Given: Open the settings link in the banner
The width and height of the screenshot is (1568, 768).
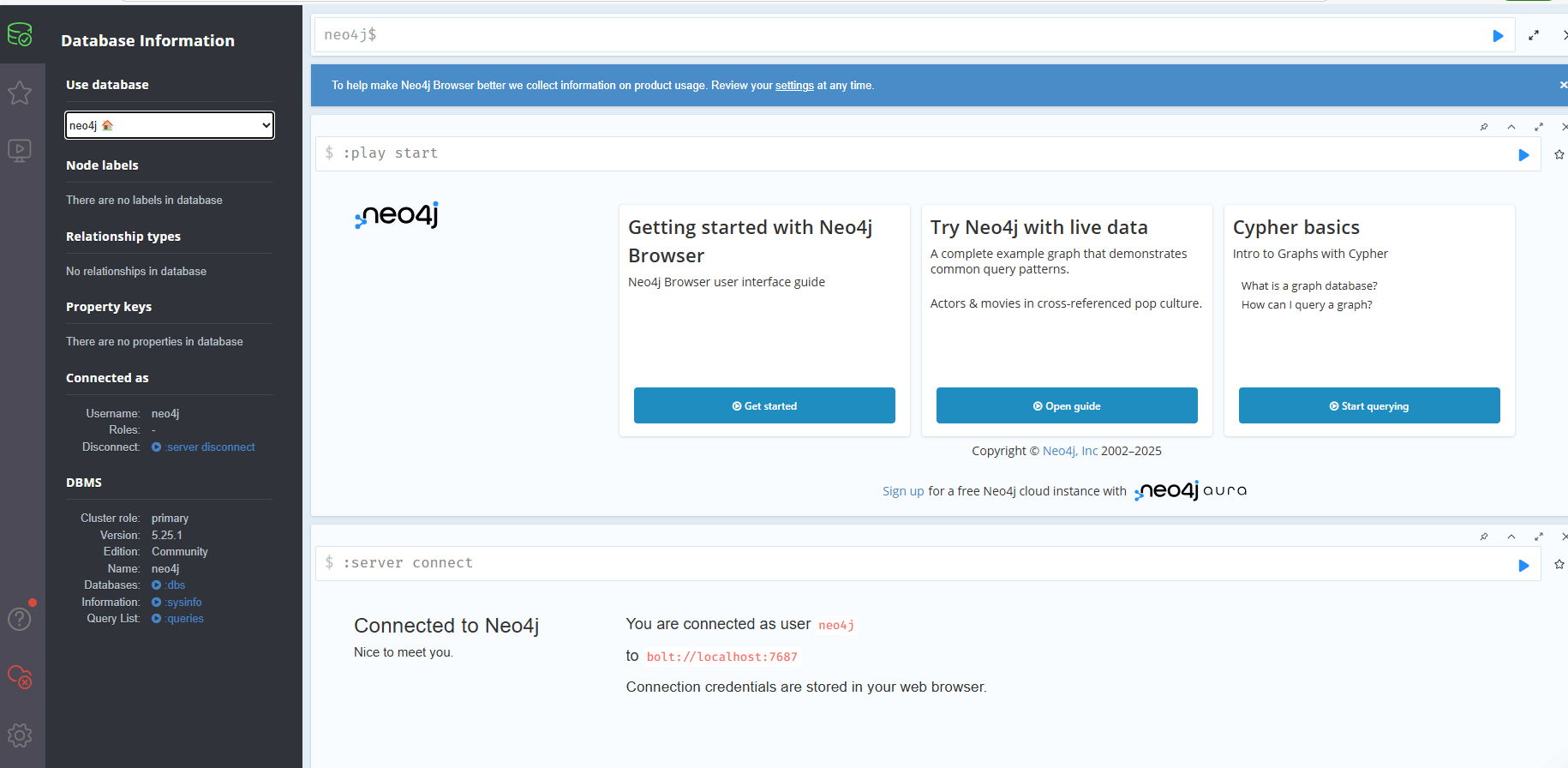Looking at the screenshot, I should click(x=794, y=86).
